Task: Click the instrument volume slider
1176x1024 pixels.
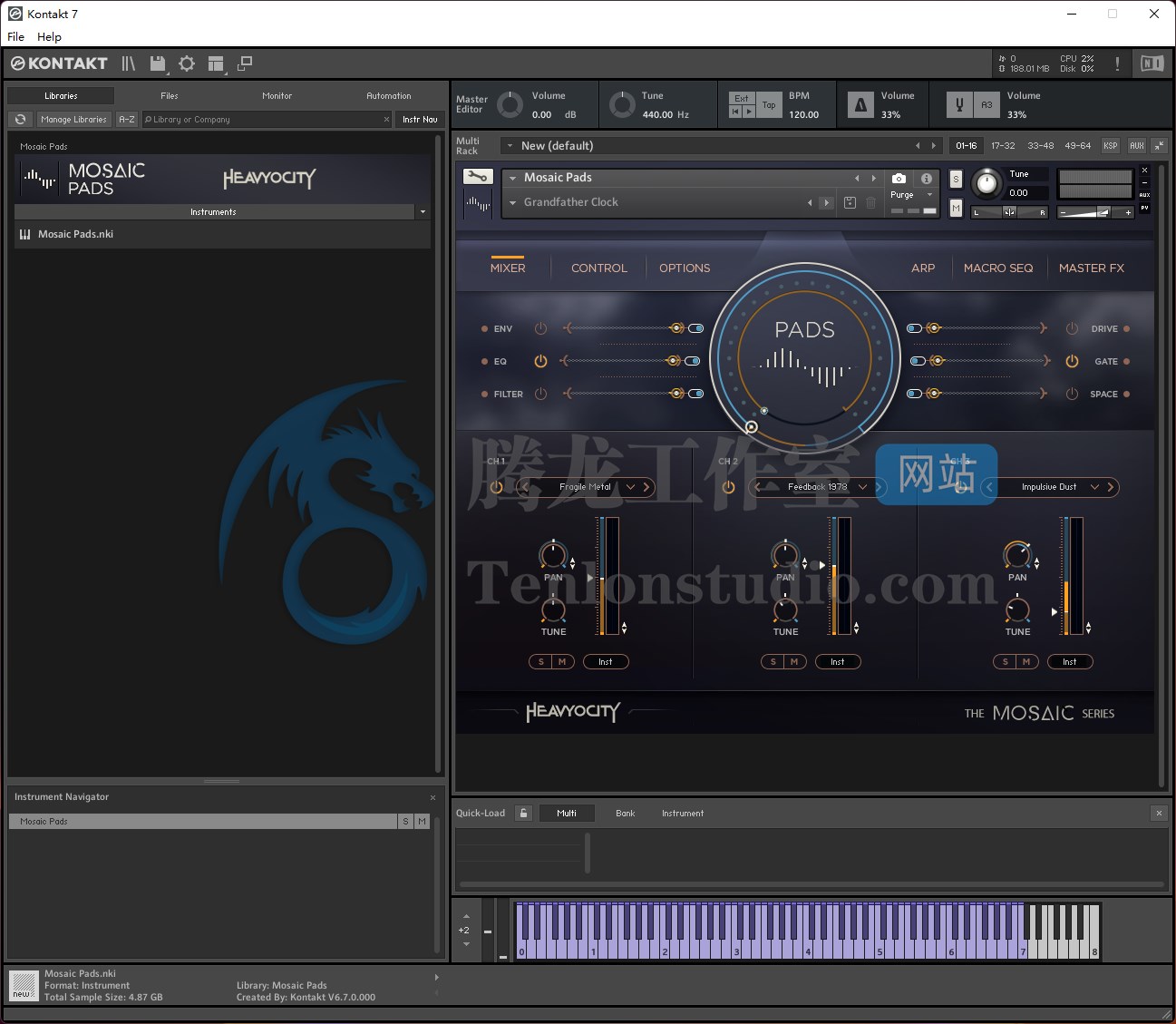Action: tap(1096, 212)
